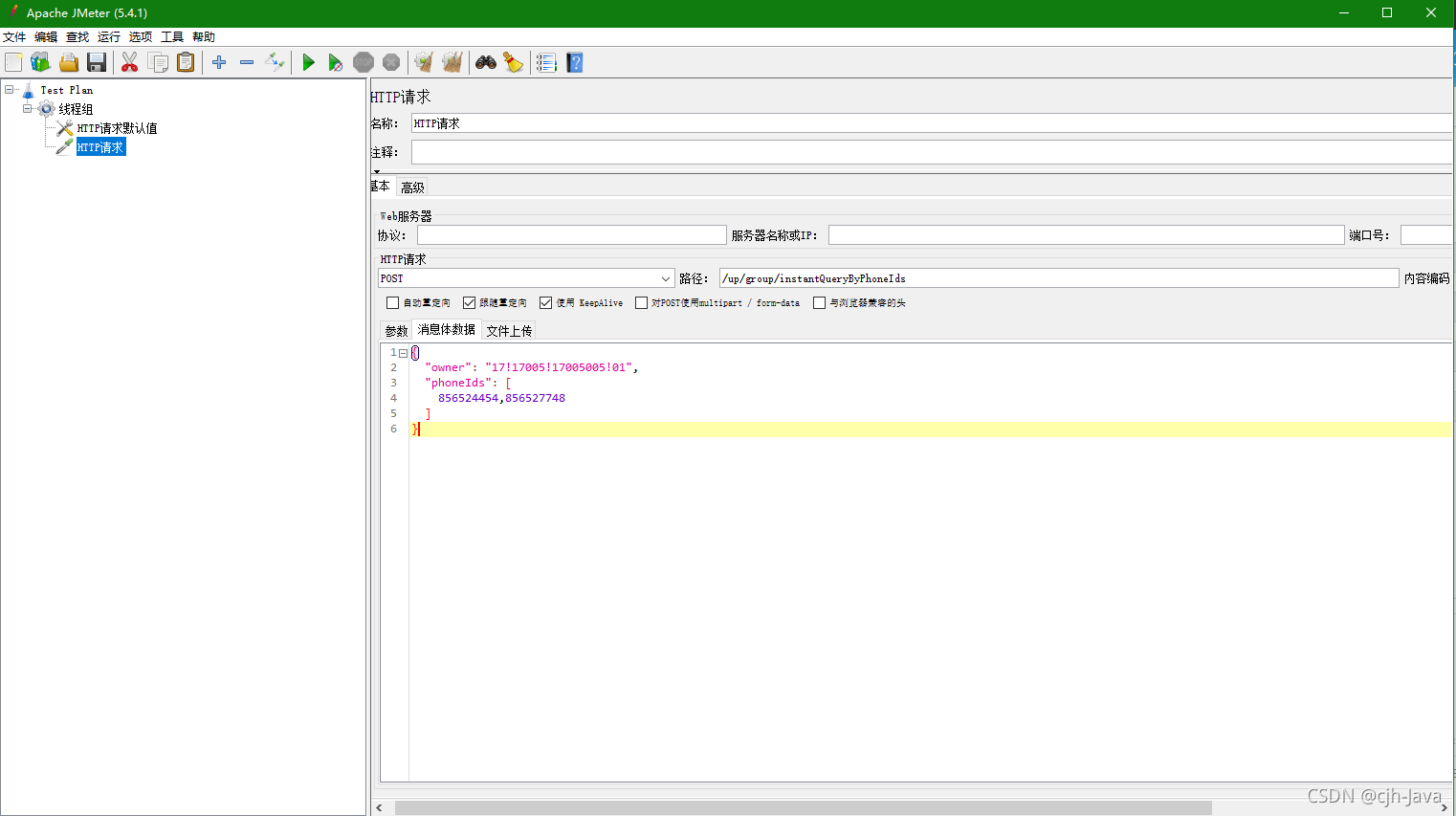Click the Reset Search brush icon
The height and width of the screenshot is (816, 1456).
[514, 62]
